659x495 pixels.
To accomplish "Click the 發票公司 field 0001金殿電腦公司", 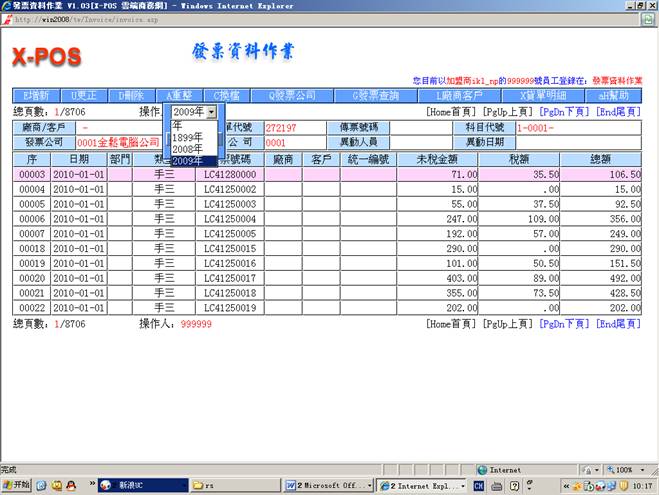I will (x=118, y=142).
